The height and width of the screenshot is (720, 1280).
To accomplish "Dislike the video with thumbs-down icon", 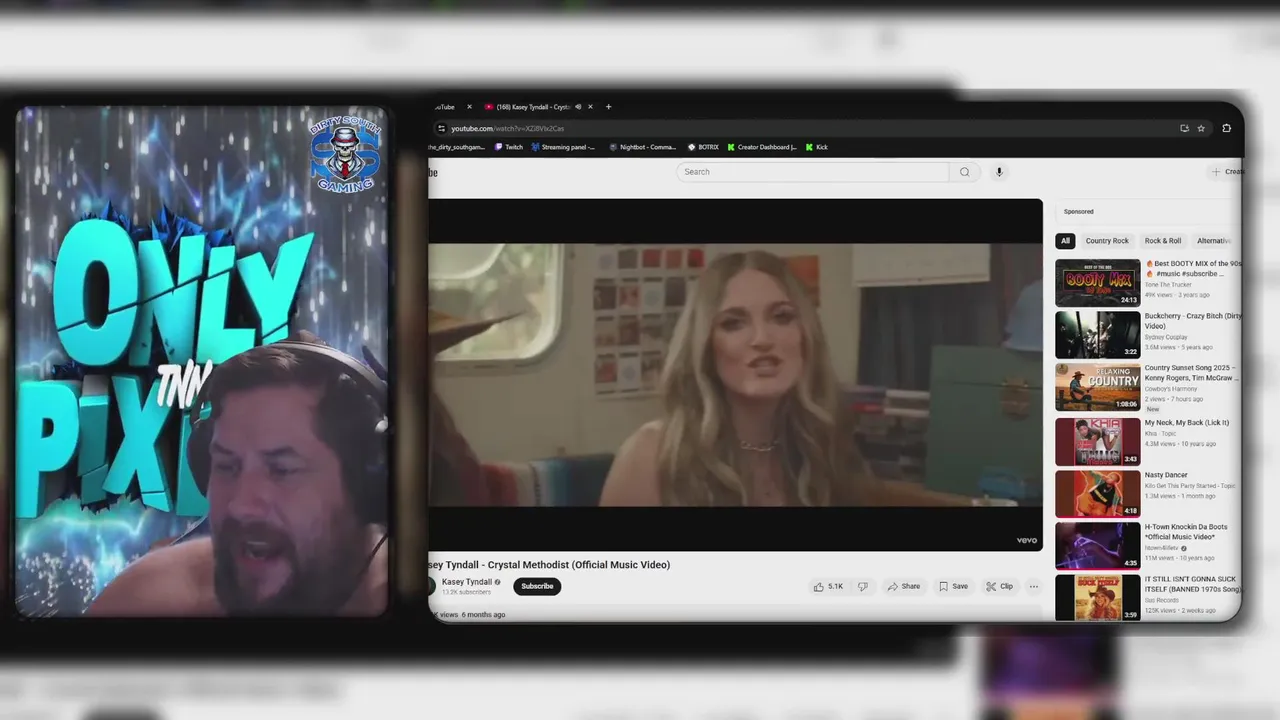I will pos(863,587).
